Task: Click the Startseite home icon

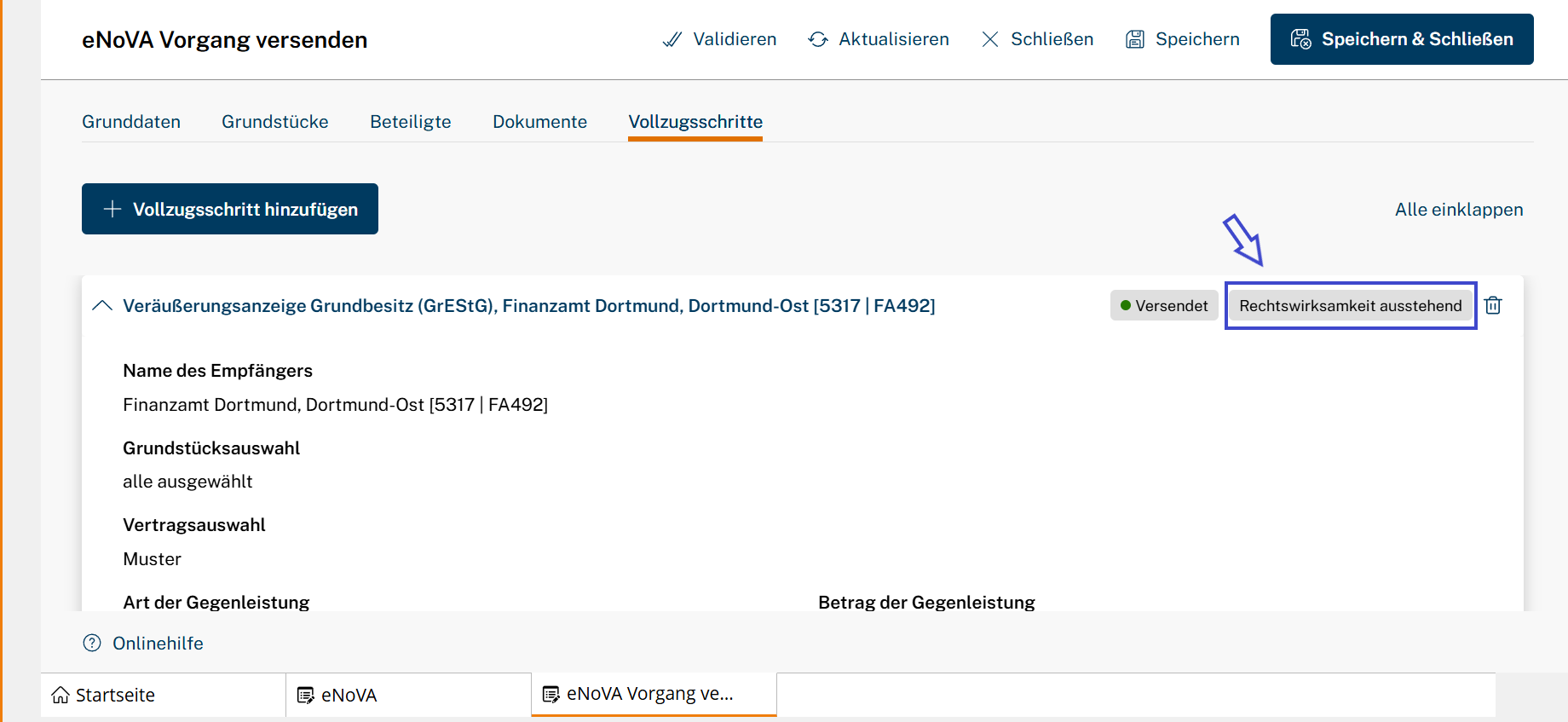Action: point(61,695)
